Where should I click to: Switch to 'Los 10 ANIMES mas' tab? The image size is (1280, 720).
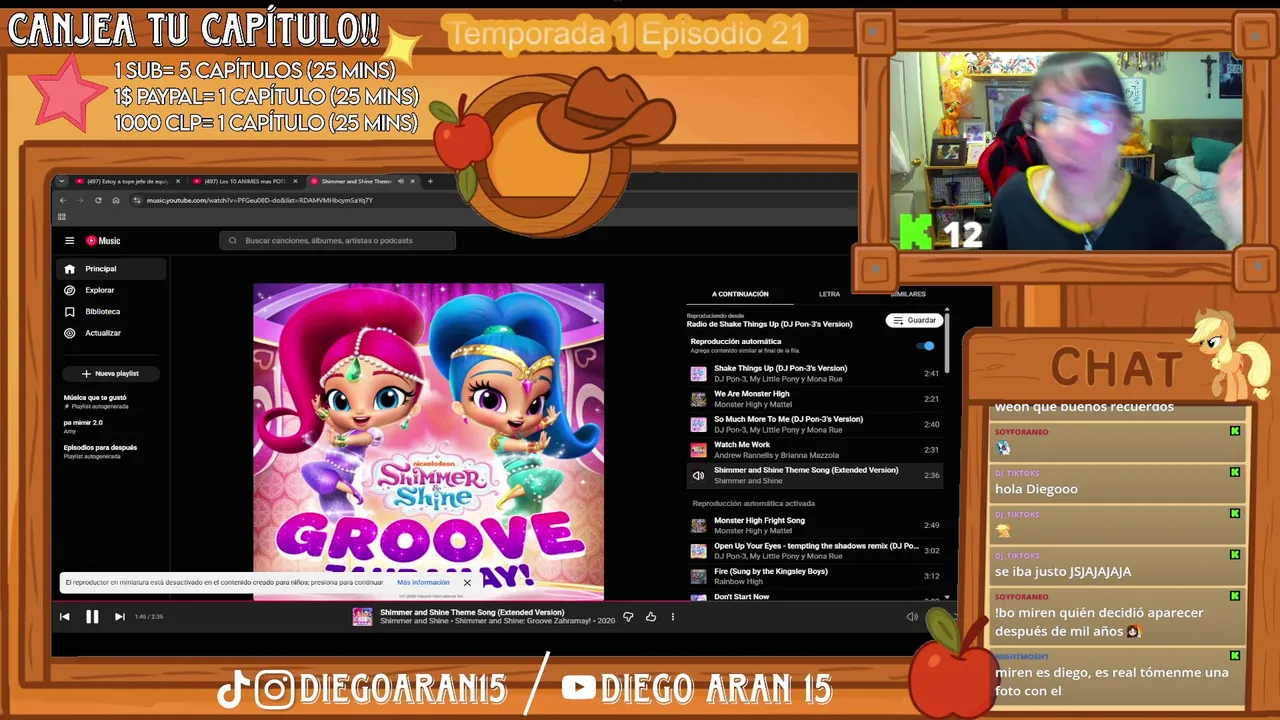240,181
